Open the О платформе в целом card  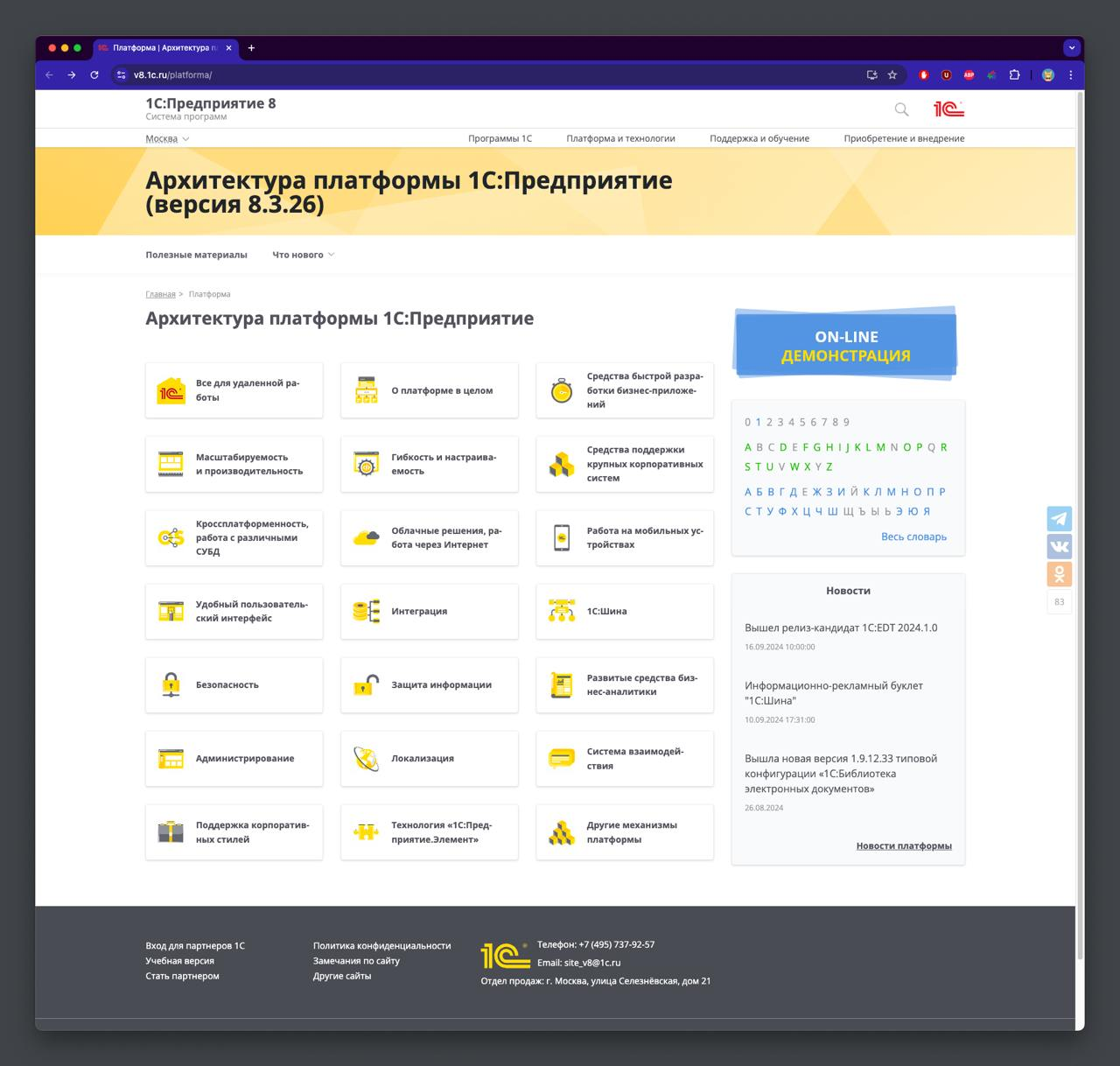430,390
